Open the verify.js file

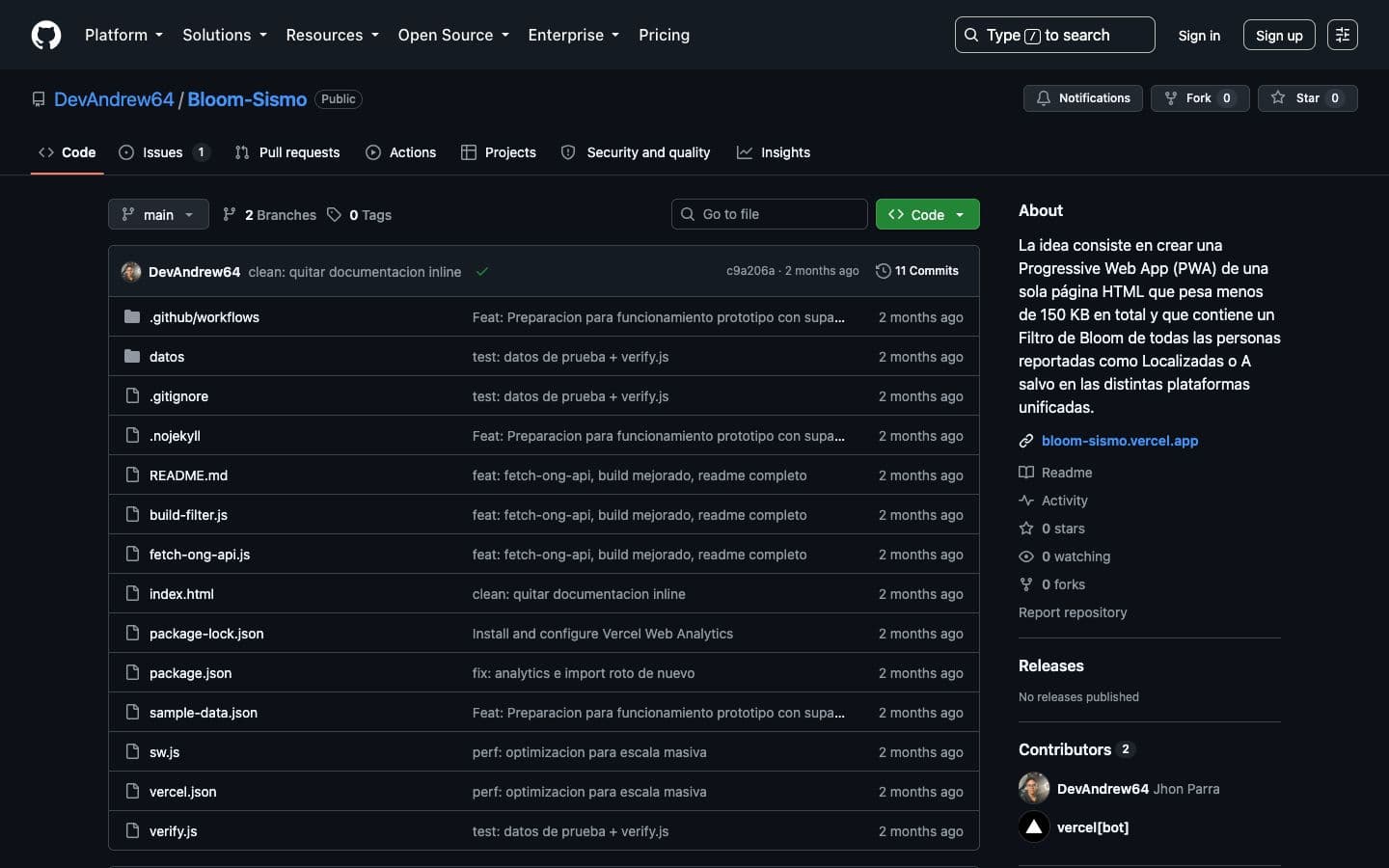(x=173, y=831)
